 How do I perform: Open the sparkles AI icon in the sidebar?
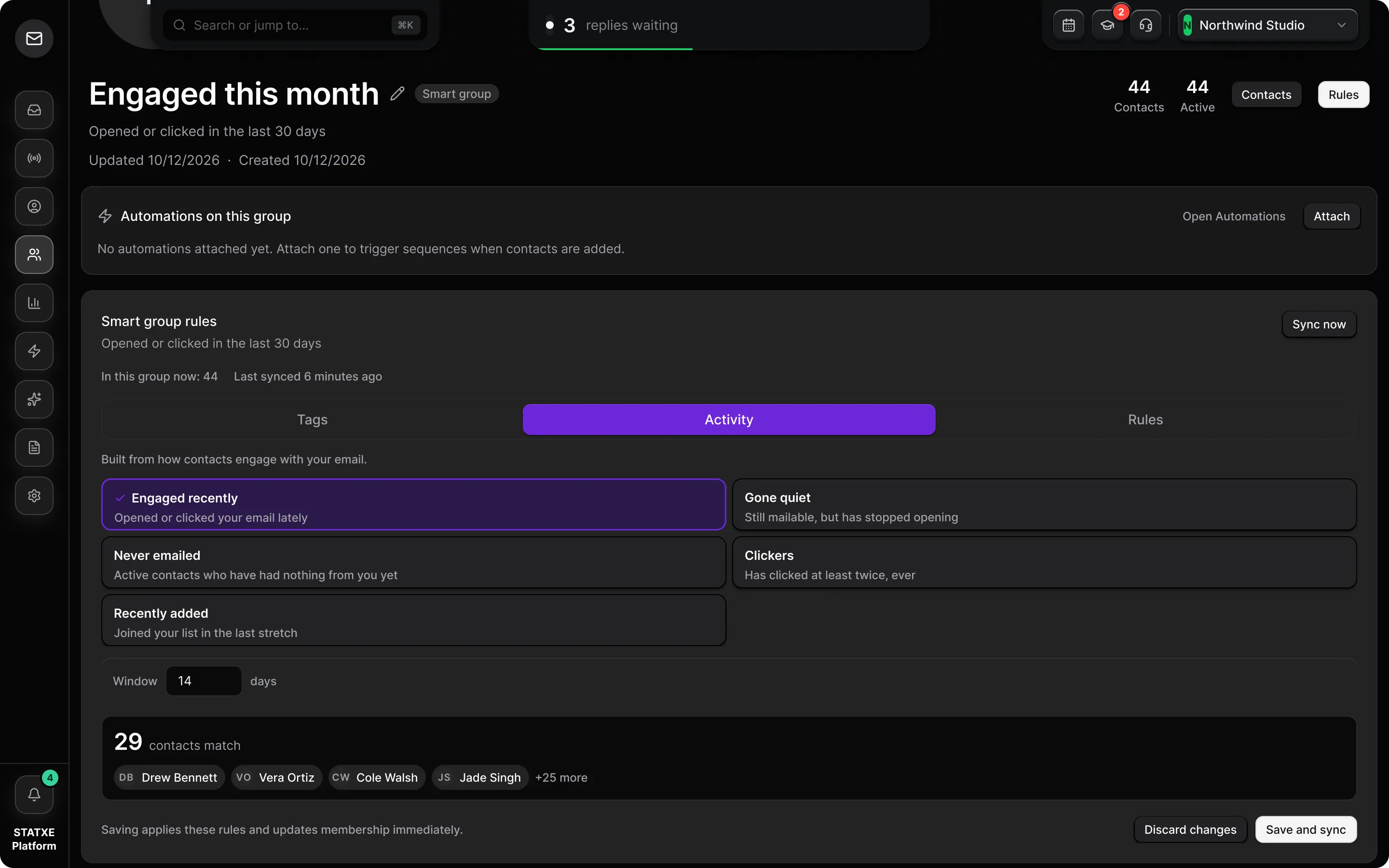pyautogui.click(x=34, y=399)
